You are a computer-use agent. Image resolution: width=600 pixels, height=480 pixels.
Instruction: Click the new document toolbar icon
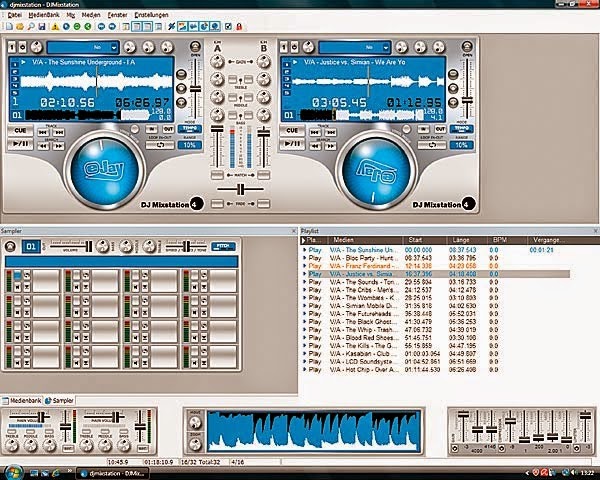(9, 26)
